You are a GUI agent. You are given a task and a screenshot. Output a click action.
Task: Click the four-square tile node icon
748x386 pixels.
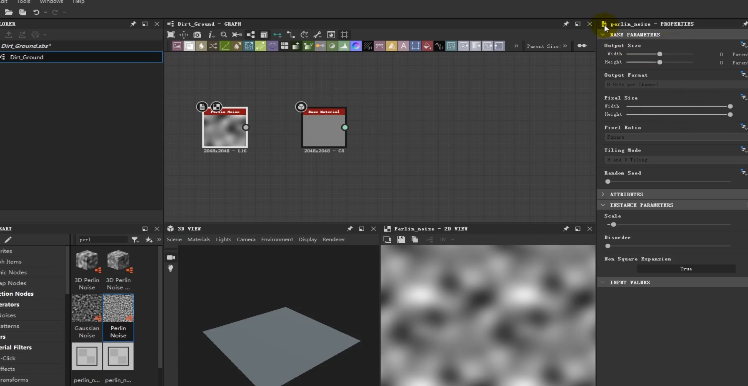[x=284, y=46]
